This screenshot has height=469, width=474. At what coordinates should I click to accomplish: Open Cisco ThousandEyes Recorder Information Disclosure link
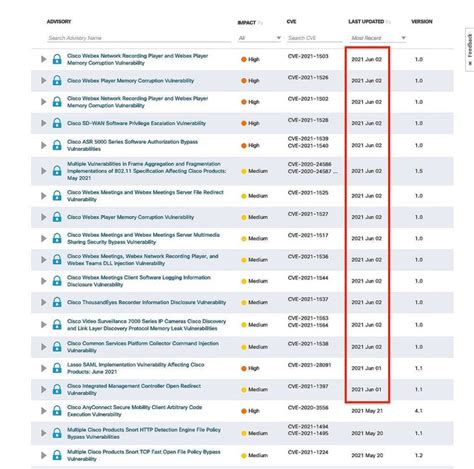(147, 302)
